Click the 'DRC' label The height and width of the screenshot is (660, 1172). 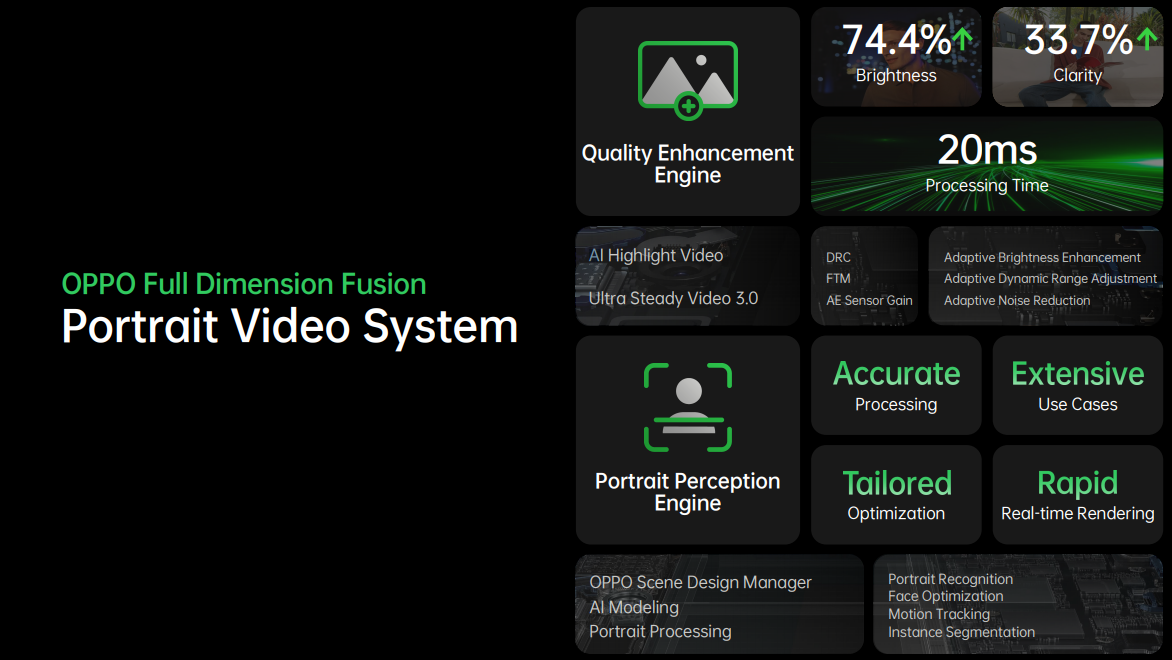[838, 257]
